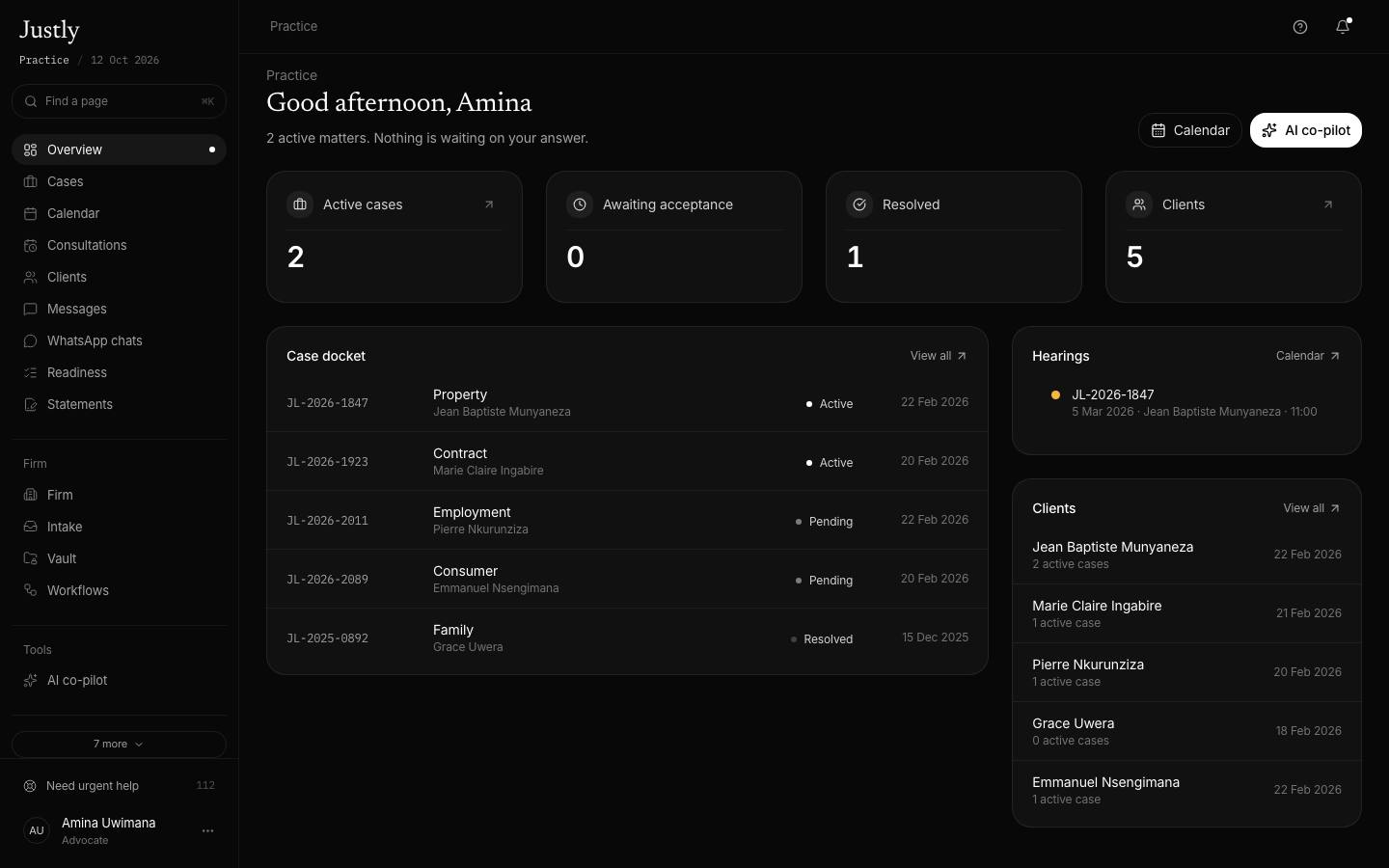Image resolution: width=1389 pixels, height=868 pixels.
Task: Open case JL-2026-1847 in the docket
Action: tap(627, 402)
